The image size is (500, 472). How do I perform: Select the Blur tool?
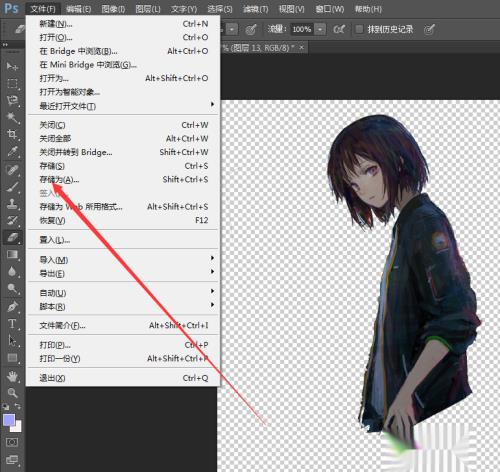pos(12,272)
